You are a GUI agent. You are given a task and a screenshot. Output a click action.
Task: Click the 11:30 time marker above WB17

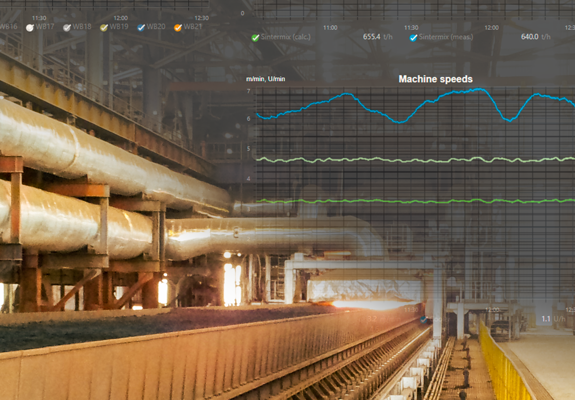tap(39, 18)
